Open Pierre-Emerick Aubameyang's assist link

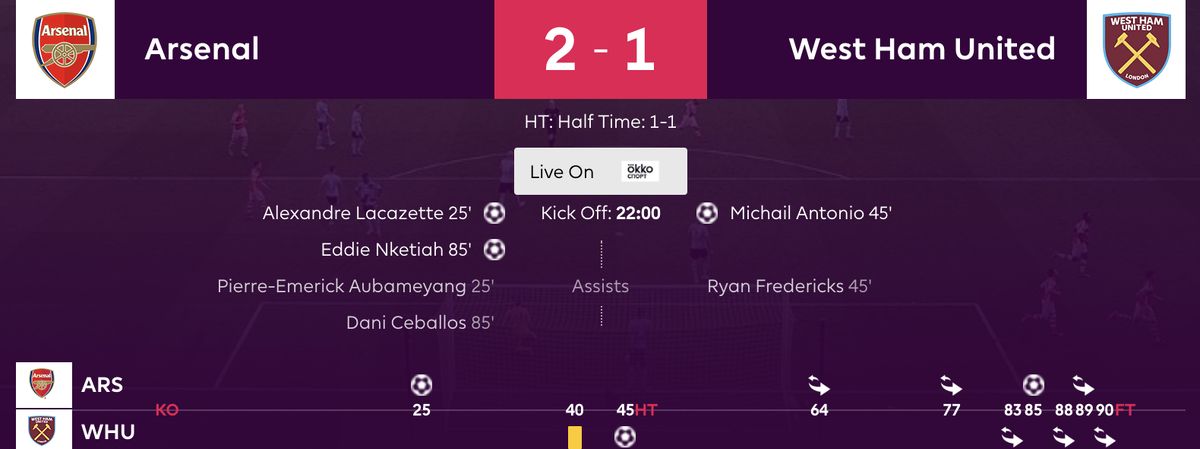point(356,286)
